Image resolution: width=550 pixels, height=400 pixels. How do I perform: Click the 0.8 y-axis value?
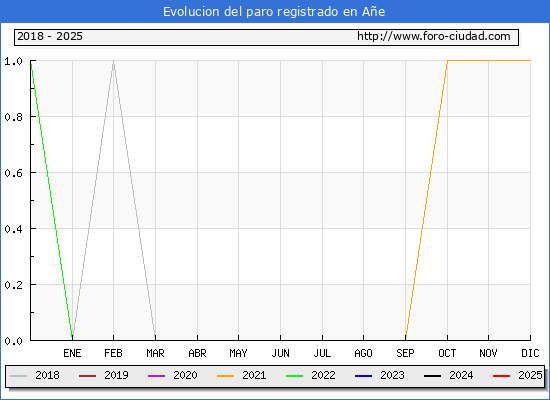point(13,117)
